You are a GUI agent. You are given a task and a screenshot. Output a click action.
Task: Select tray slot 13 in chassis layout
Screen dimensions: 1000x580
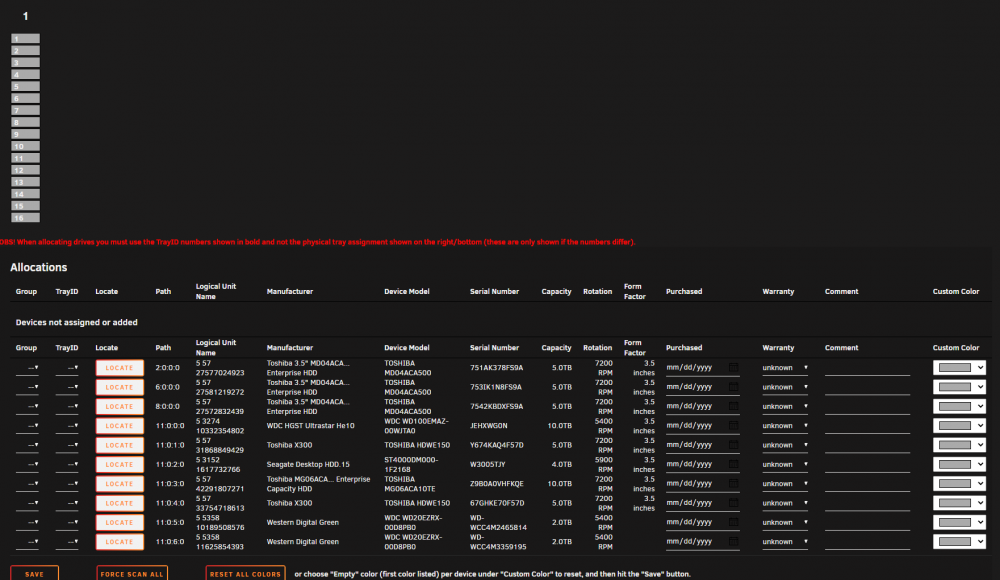point(26,182)
